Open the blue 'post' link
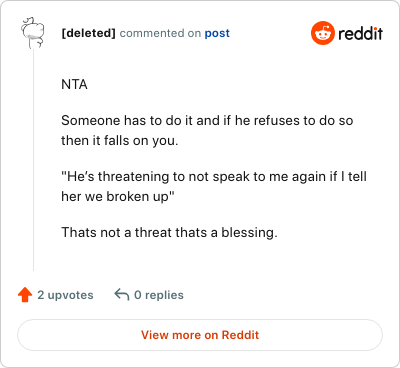 pos(217,33)
